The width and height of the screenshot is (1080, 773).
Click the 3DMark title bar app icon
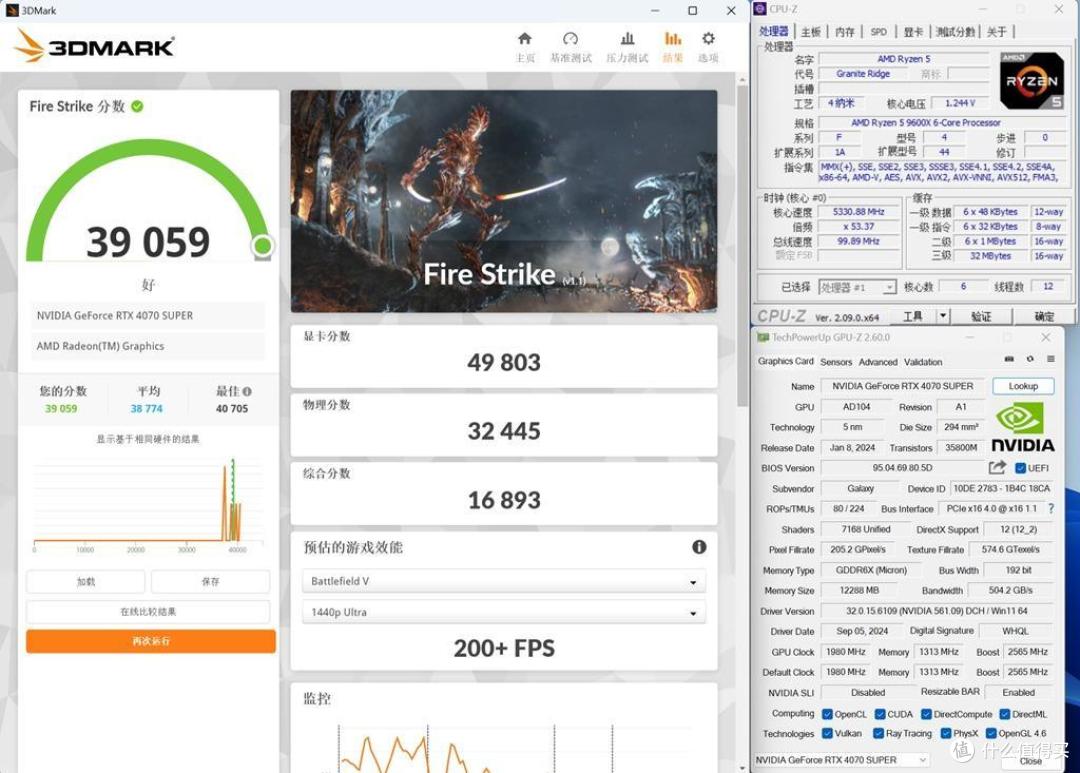(12, 10)
